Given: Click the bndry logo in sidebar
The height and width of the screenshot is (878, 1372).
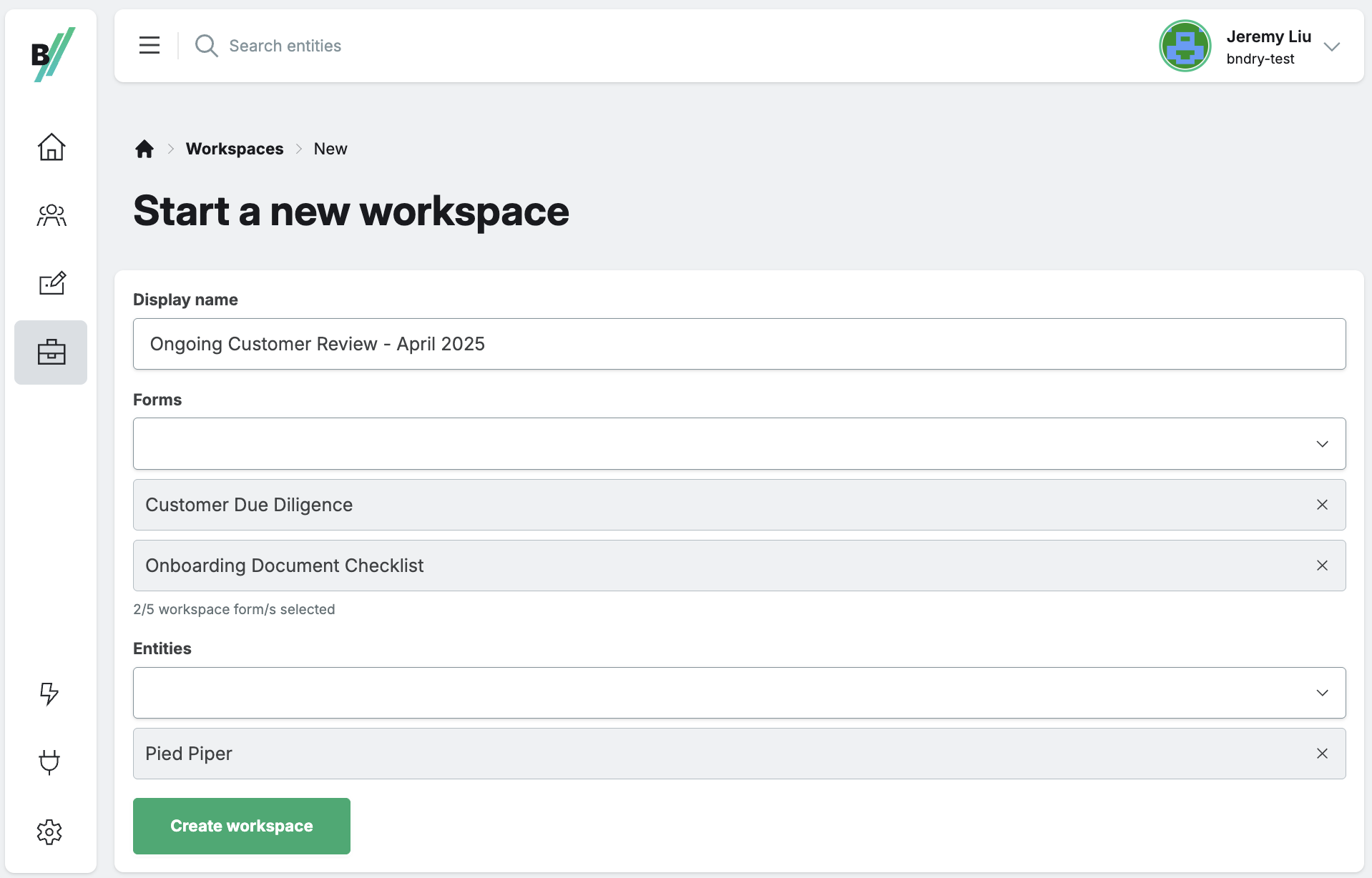Looking at the screenshot, I should click(53, 54).
